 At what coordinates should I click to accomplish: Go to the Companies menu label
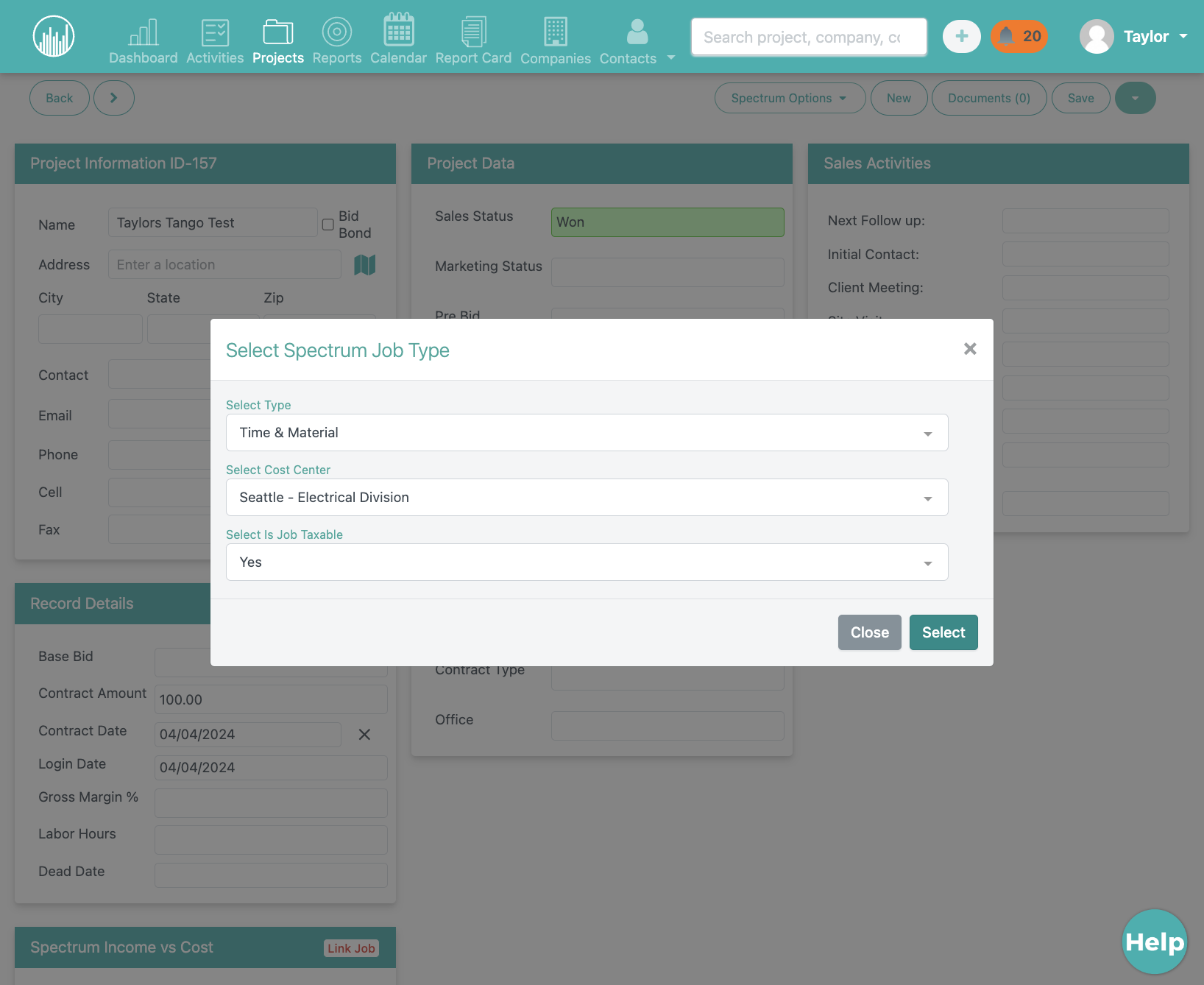[x=556, y=58]
